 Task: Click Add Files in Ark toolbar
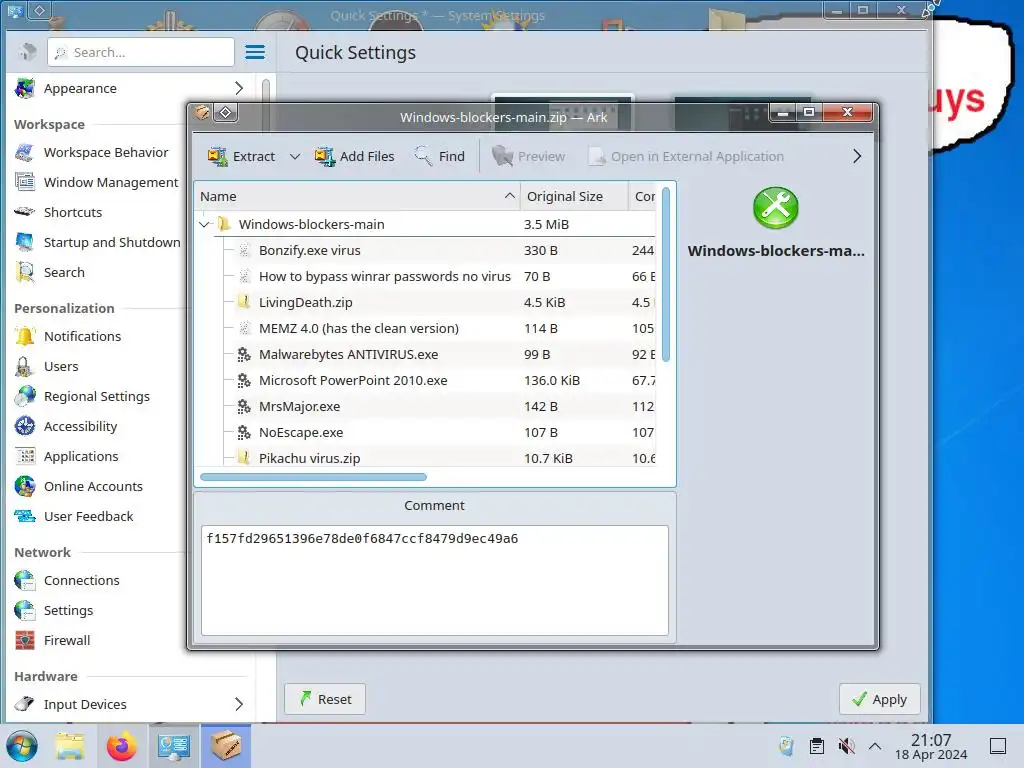tap(355, 157)
